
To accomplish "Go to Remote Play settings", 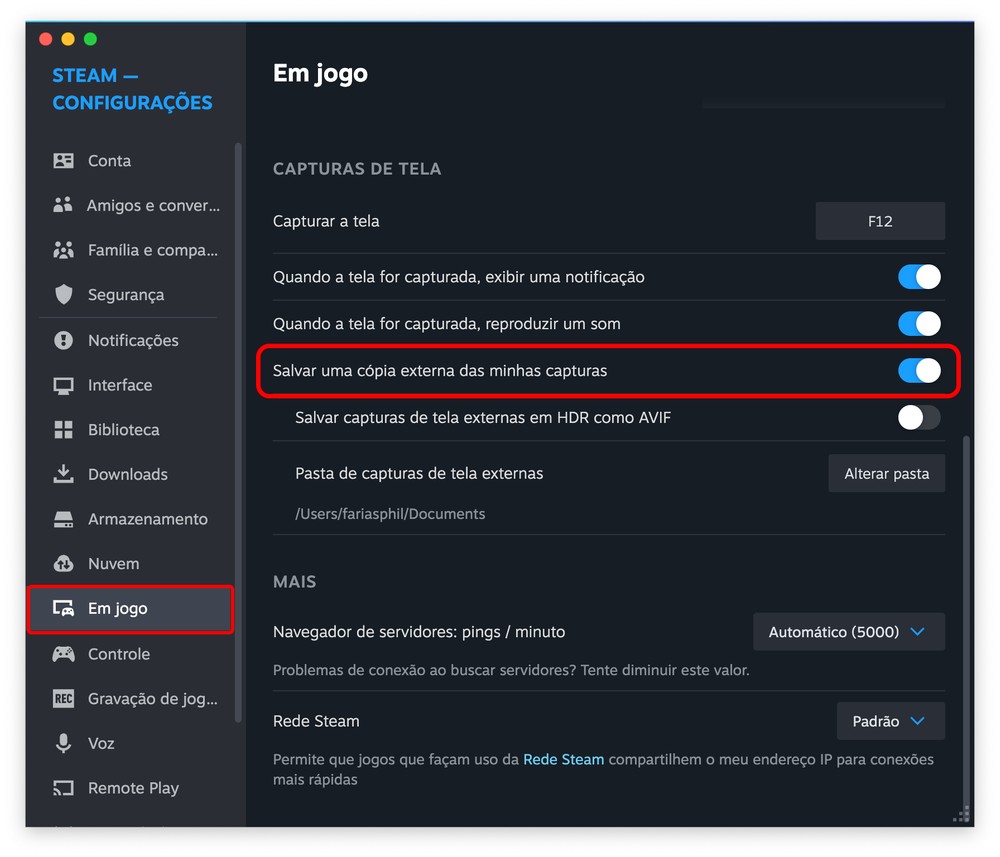I will 130,788.
